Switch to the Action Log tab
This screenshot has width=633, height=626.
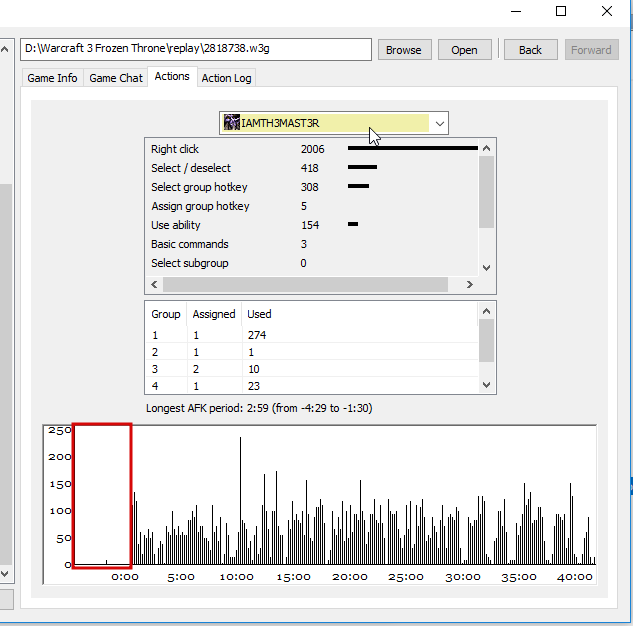[x=226, y=78]
